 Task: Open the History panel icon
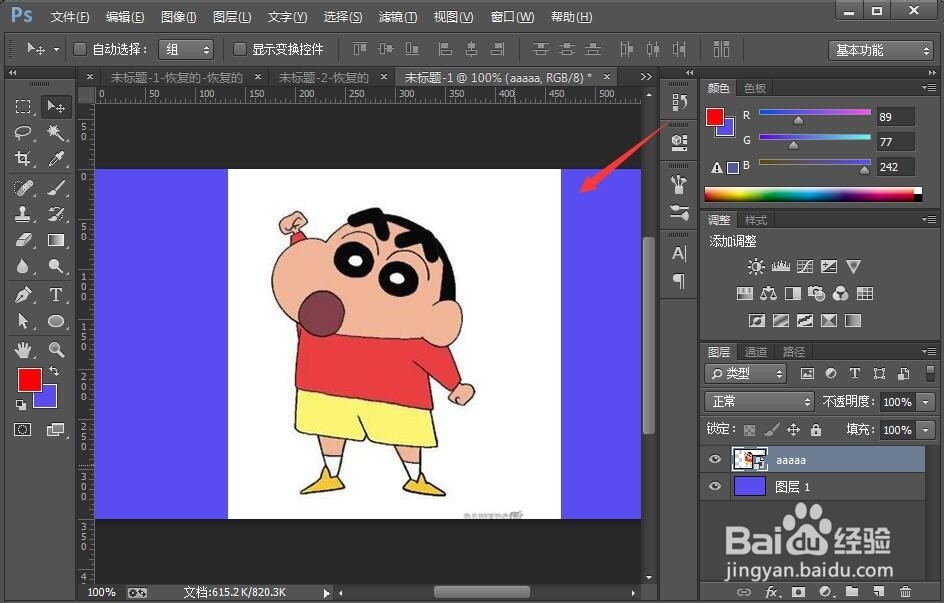tap(679, 102)
